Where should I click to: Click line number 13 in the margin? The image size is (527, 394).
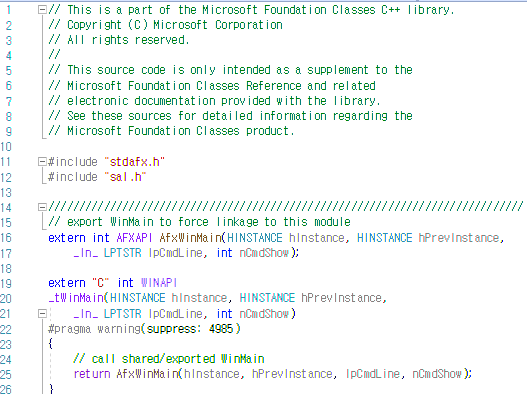tap(6, 192)
